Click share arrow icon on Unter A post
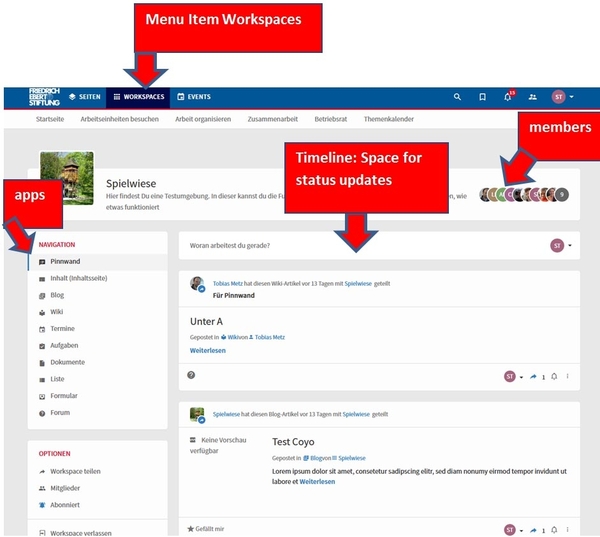This screenshot has width=600, height=537. (533, 377)
